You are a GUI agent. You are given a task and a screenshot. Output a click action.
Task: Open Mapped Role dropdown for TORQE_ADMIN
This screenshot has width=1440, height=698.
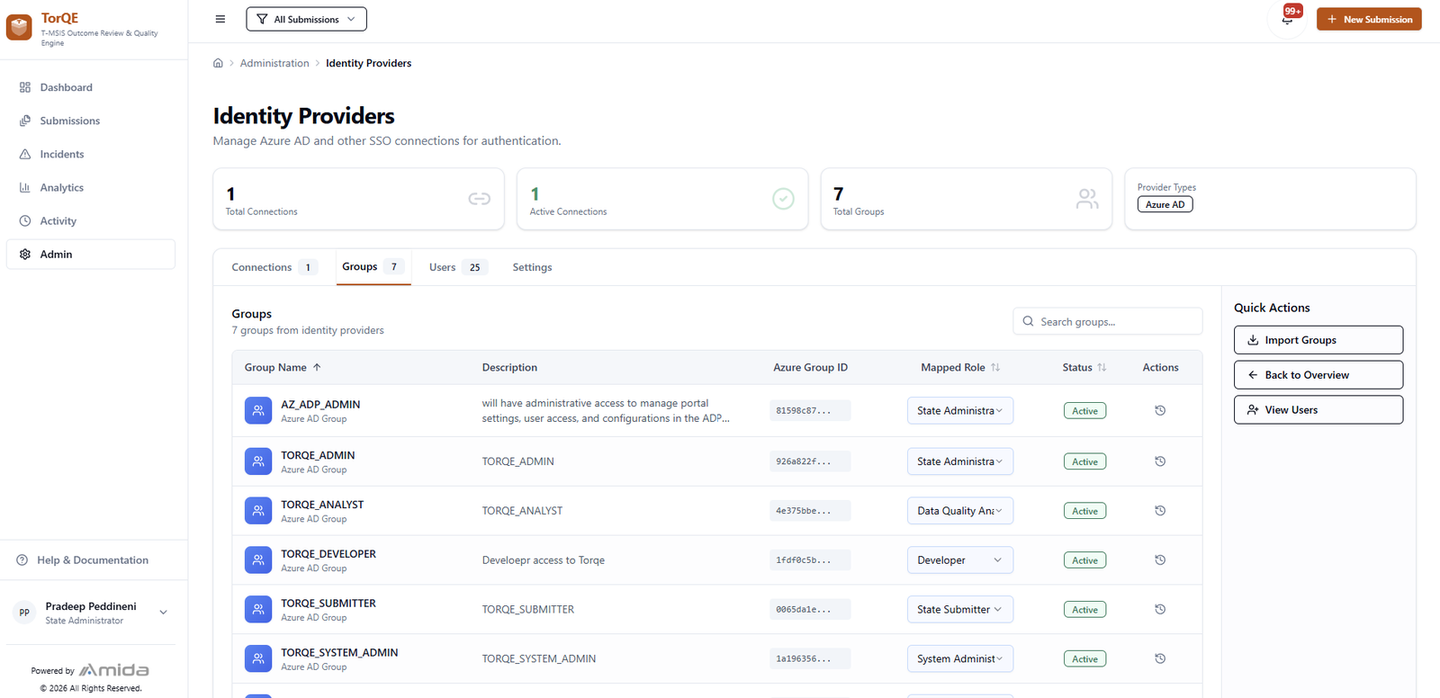coord(960,461)
